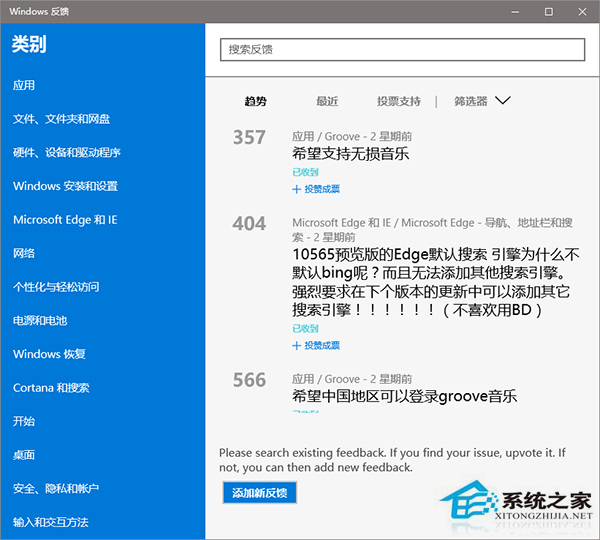
Task: Open the 应用 category
Action: tap(24, 85)
